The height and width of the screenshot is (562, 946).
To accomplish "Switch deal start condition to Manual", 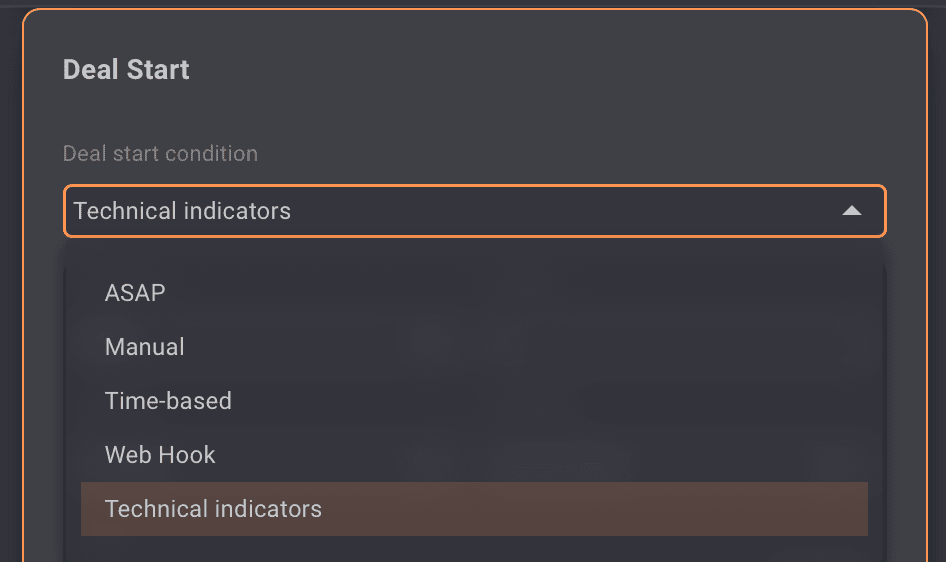I will (145, 347).
